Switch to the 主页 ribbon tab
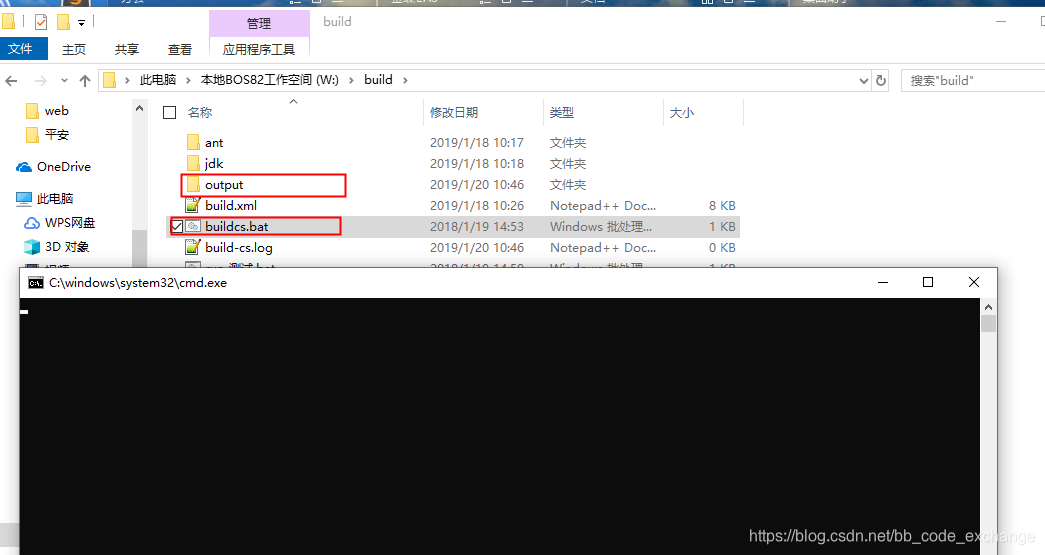 coord(74,49)
